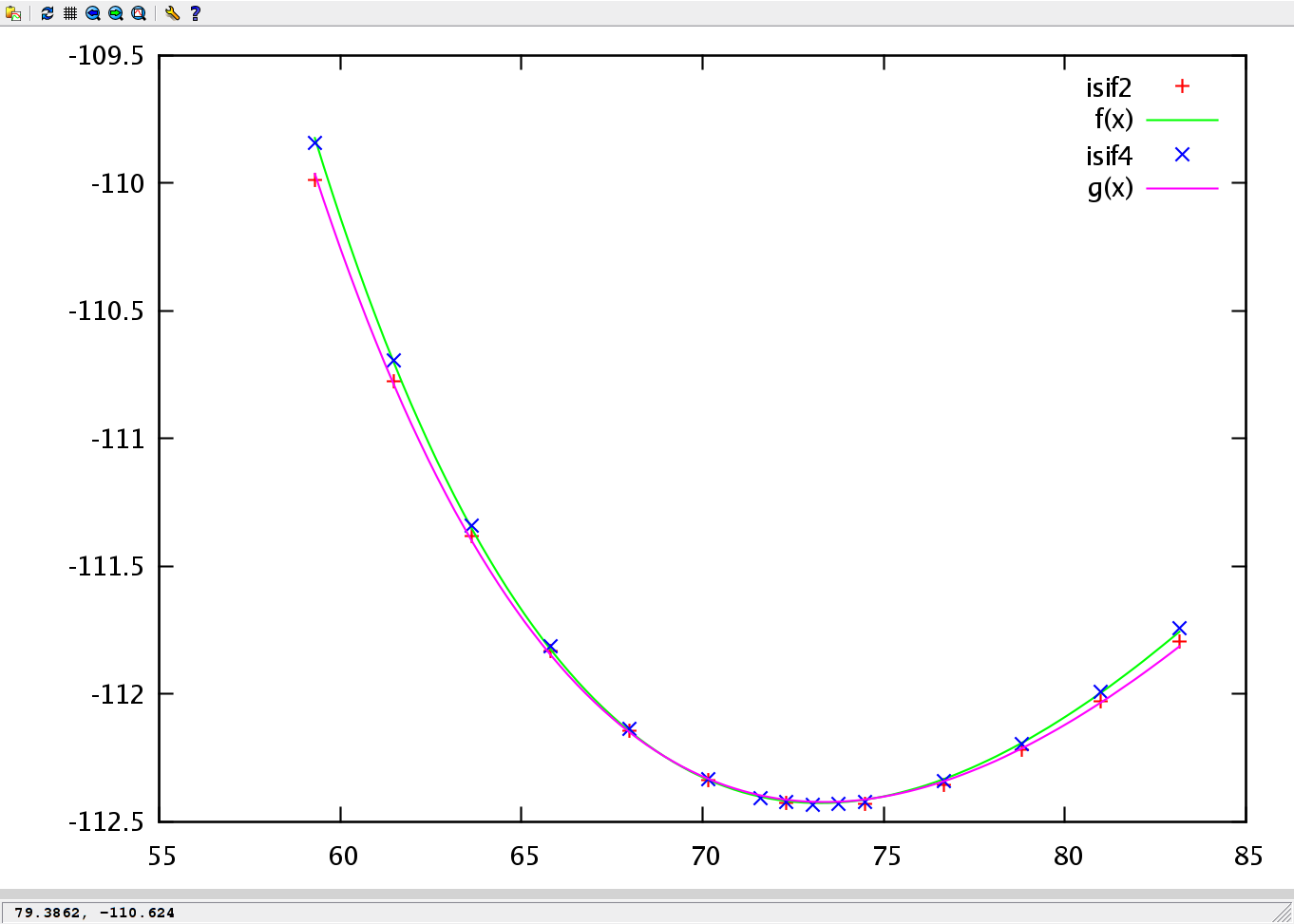The height and width of the screenshot is (924, 1294).
Task: Toggle visibility of isif2 in the legend
Action: tap(1109, 87)
